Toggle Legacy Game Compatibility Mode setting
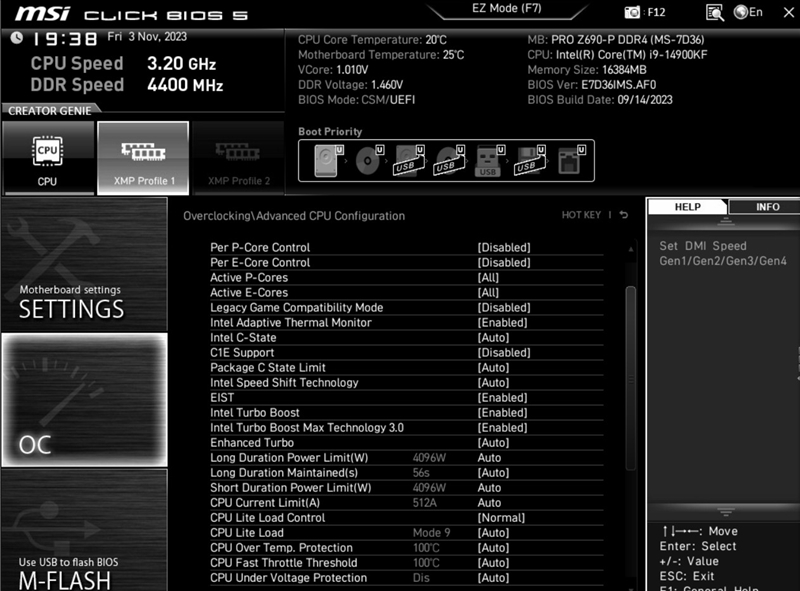The image size is (800, 591). coord(406,307)
